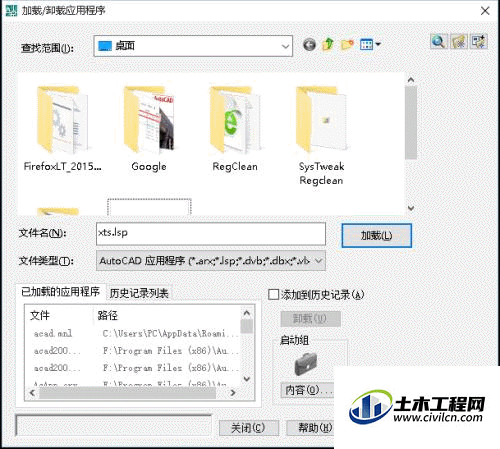Close the 加载/卸载应用程序 dialog
The height and width of the screenshot is (449, 500).
click(x=485, y=11)
